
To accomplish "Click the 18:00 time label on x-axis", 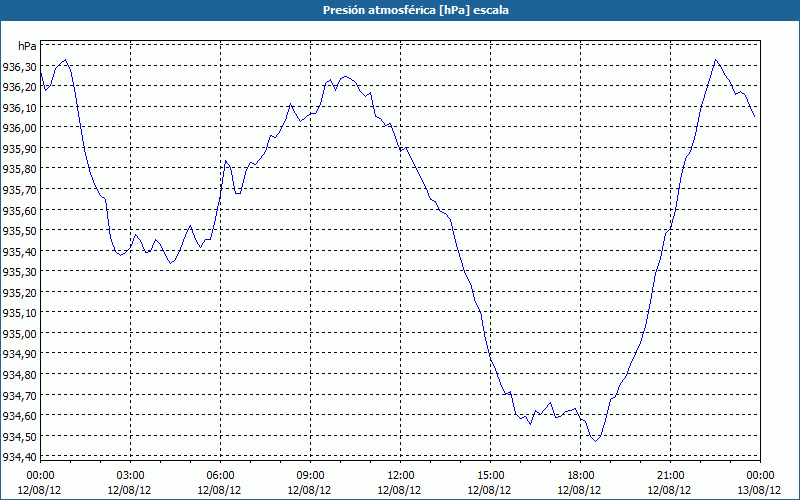I will pyautogui.click(x=581, y=476).
